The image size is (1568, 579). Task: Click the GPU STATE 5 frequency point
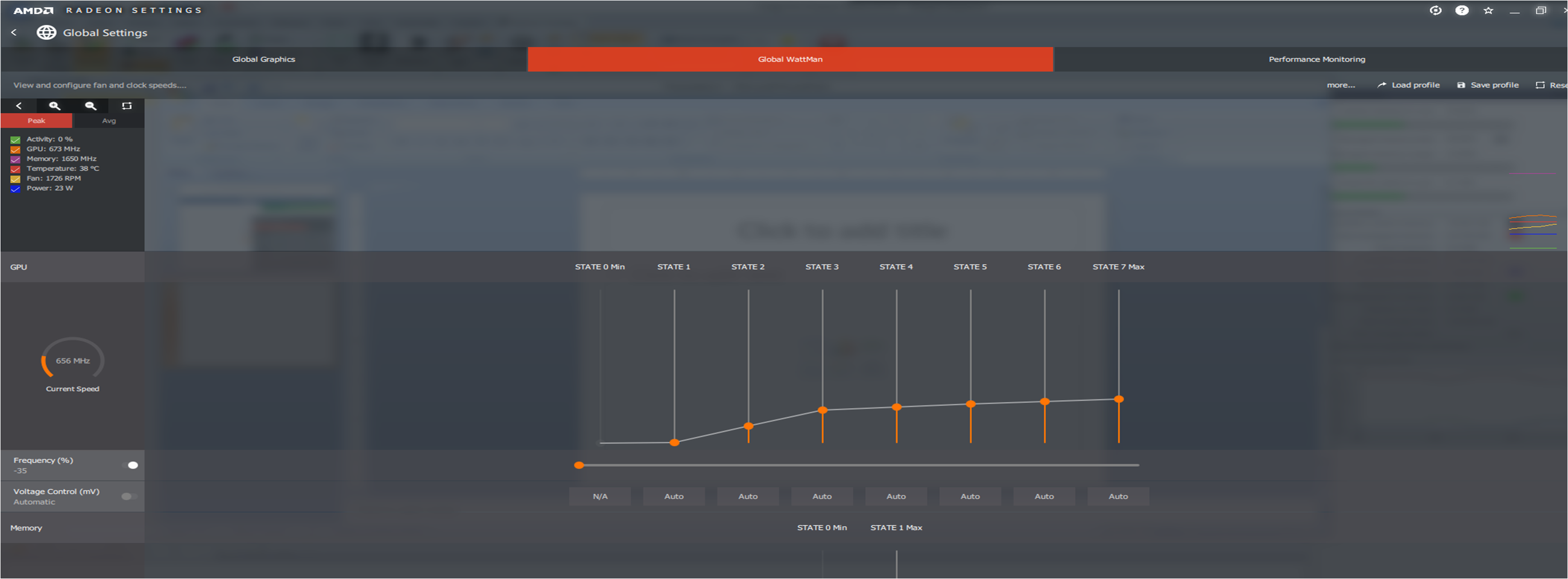coord(970,404)
